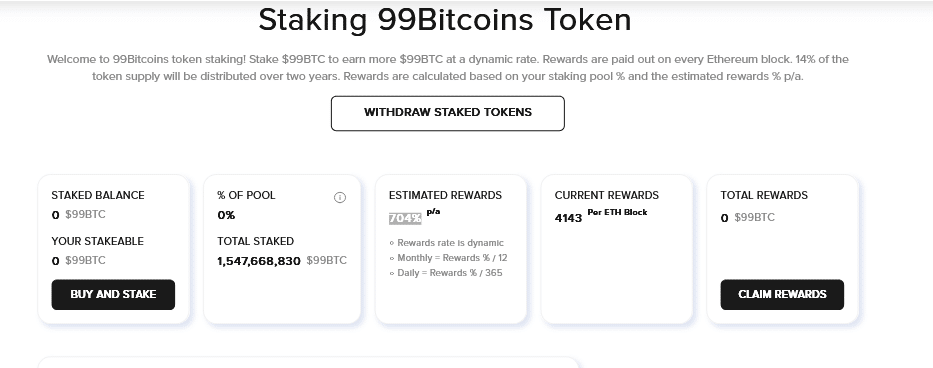
Task: Click Withdraw Staked Tokens button
Action: click(447, 113)
